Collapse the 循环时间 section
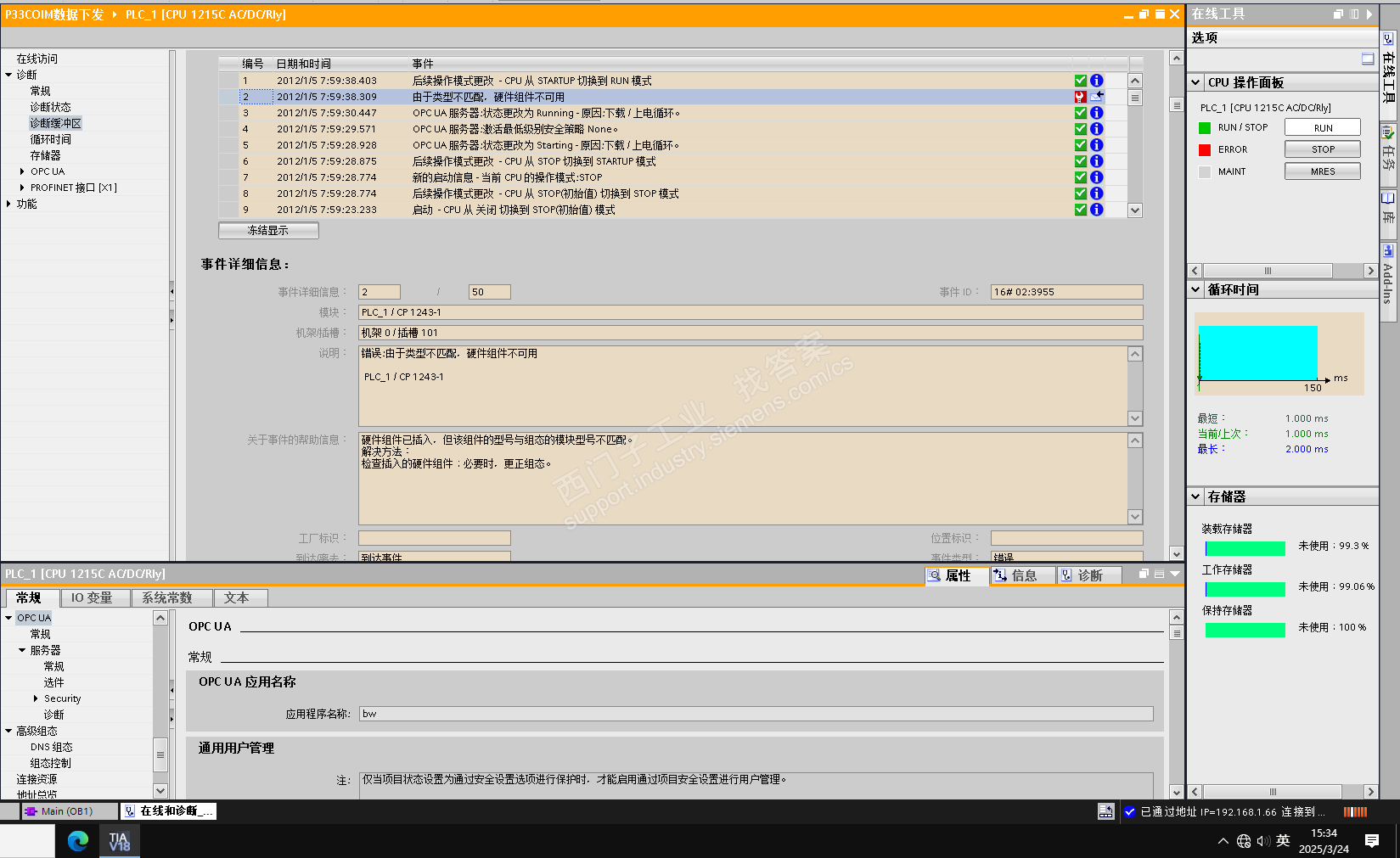Image resolution: width=1400 pixels, height=858 pixels. click(1196, 289)
